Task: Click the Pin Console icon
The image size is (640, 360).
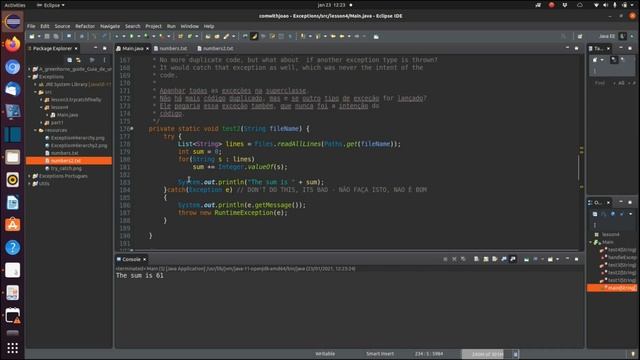Action: point(526,259)
